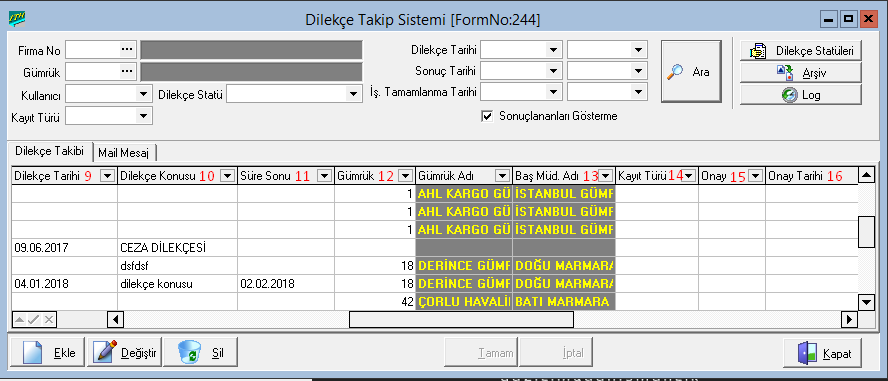Switch to the Mail Mesaj tab
Viewport: 888px width, 381px height.
pos(123,153)
